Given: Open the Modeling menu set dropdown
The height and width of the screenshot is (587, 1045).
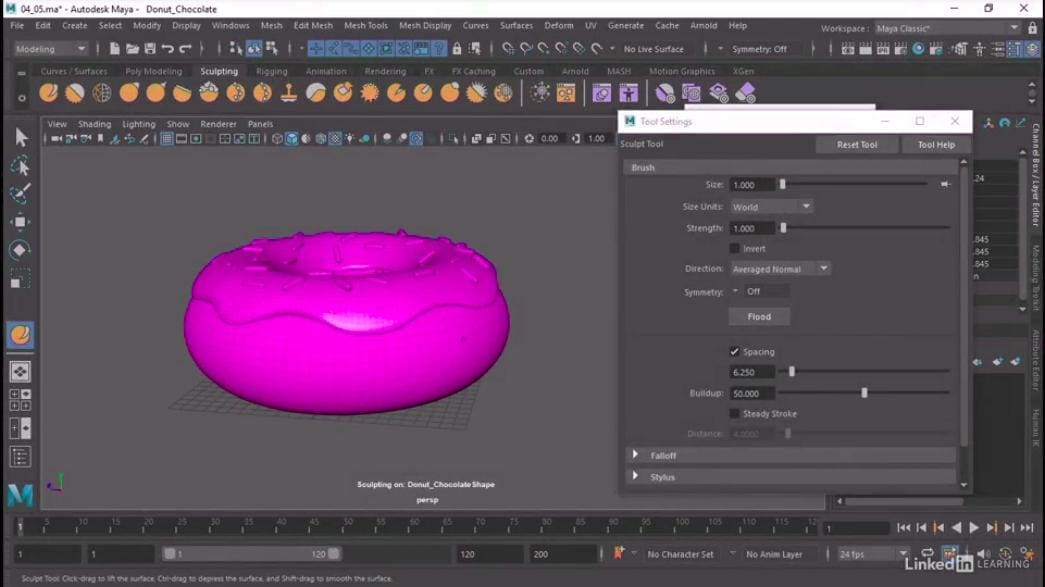Looking at the screenshot, I should 51,49.
